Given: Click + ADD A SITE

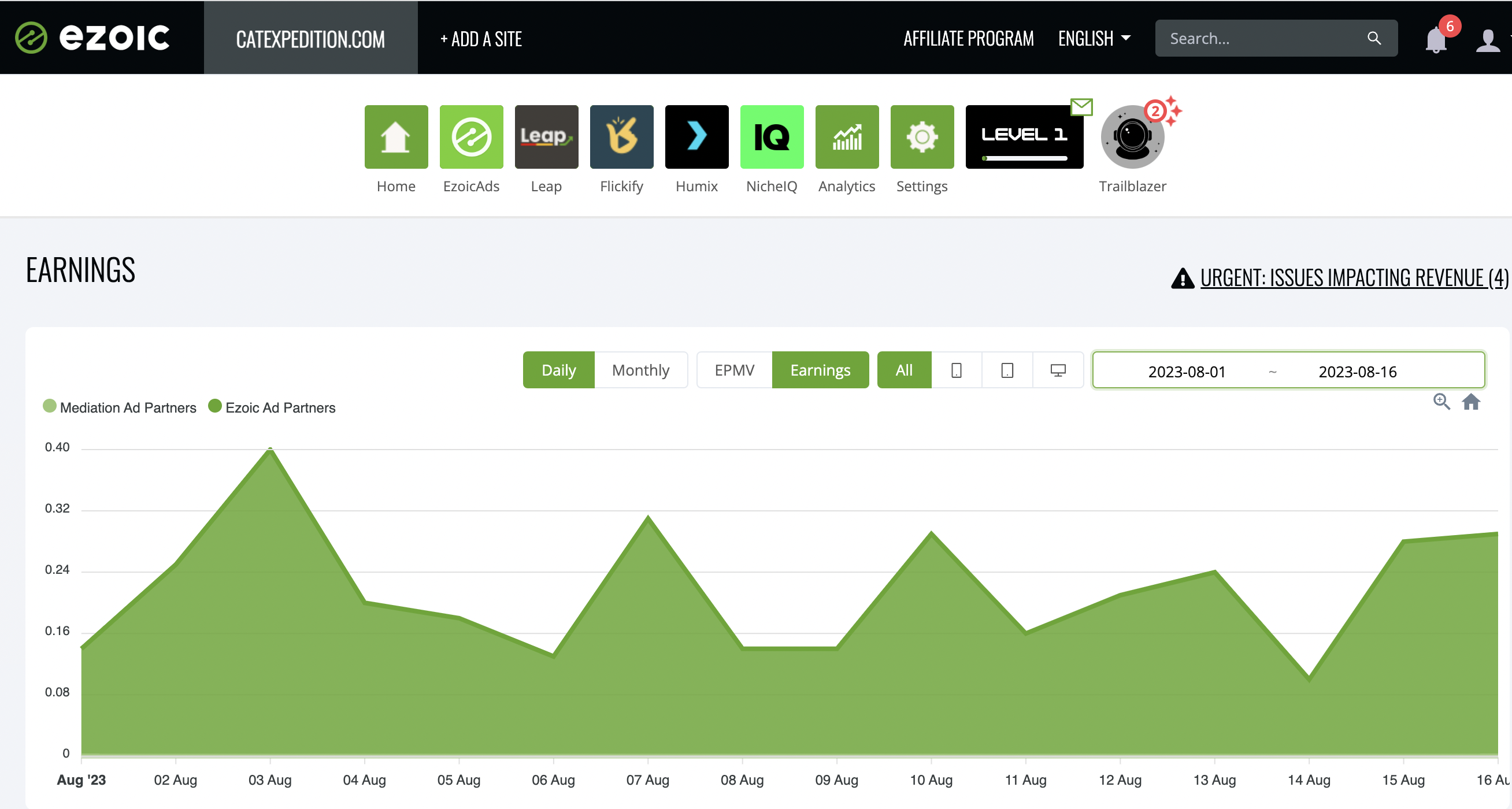Looking at the screenshot, I should [x=481, y=39].
